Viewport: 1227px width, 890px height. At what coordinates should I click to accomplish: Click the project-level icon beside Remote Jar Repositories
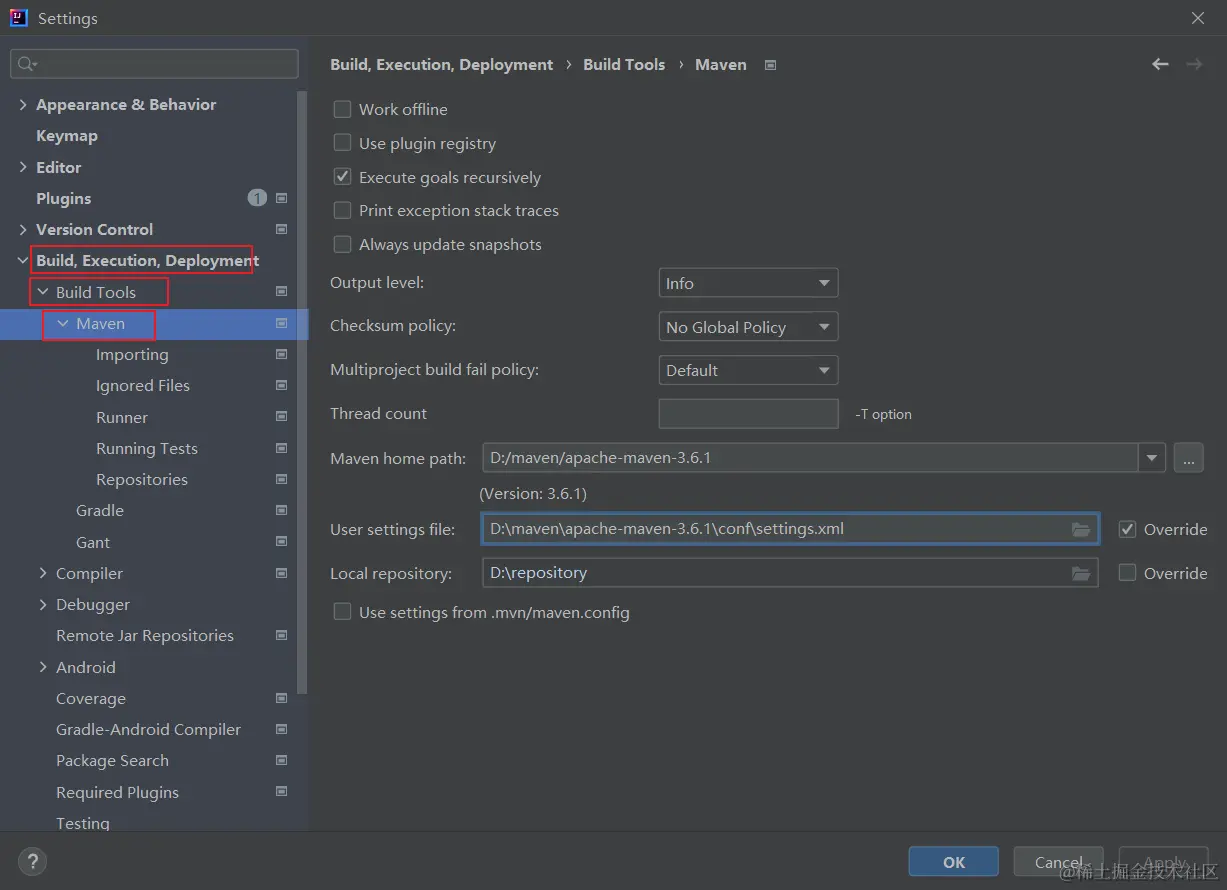[281, 635]
